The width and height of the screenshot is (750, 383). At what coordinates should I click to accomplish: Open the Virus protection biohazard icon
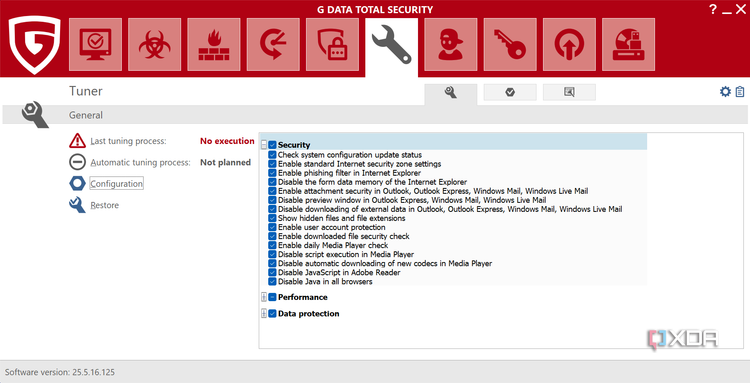tap(154, 44)
